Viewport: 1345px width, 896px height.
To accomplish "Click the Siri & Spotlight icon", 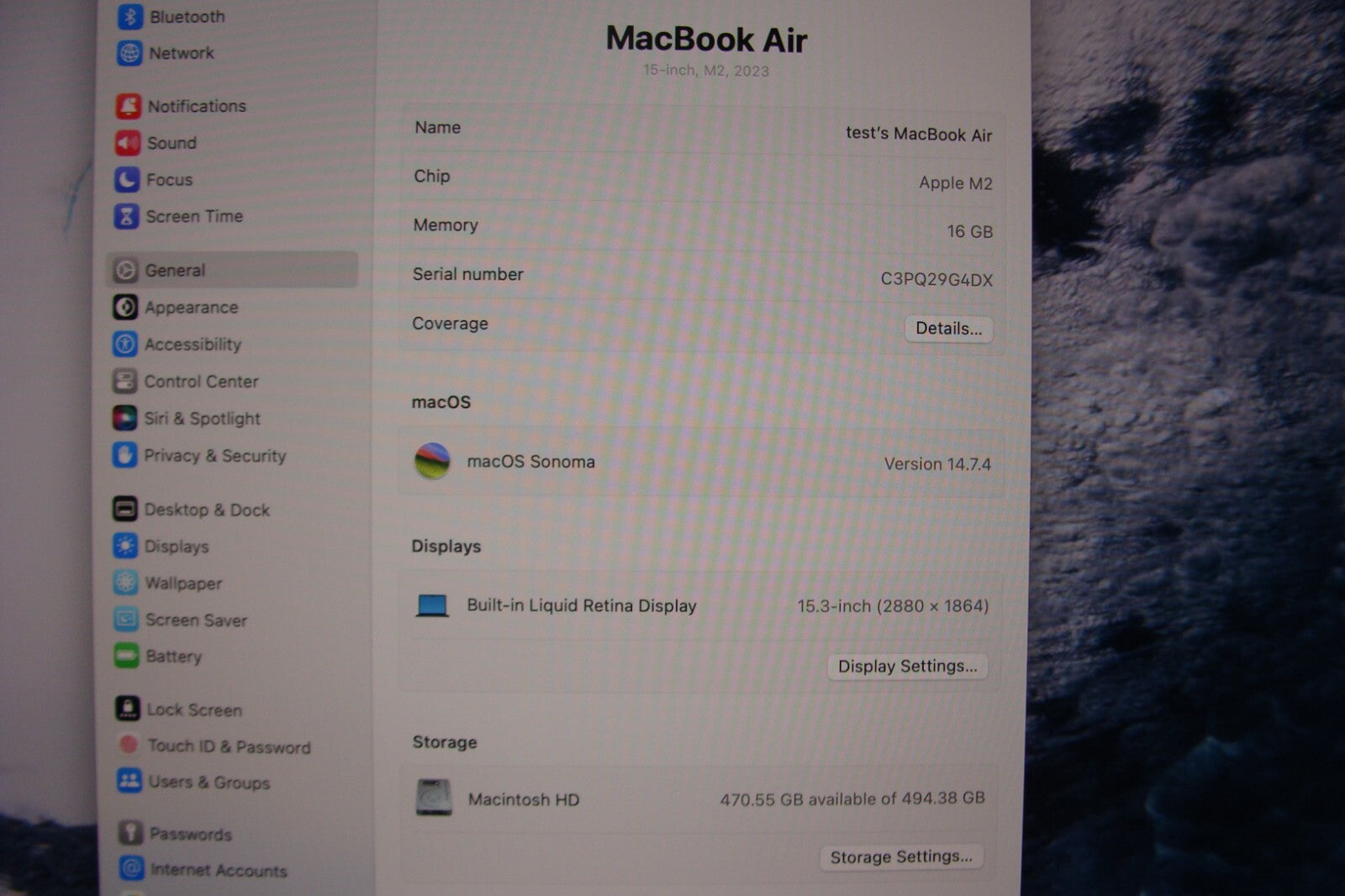I will (x=124, y=418).
